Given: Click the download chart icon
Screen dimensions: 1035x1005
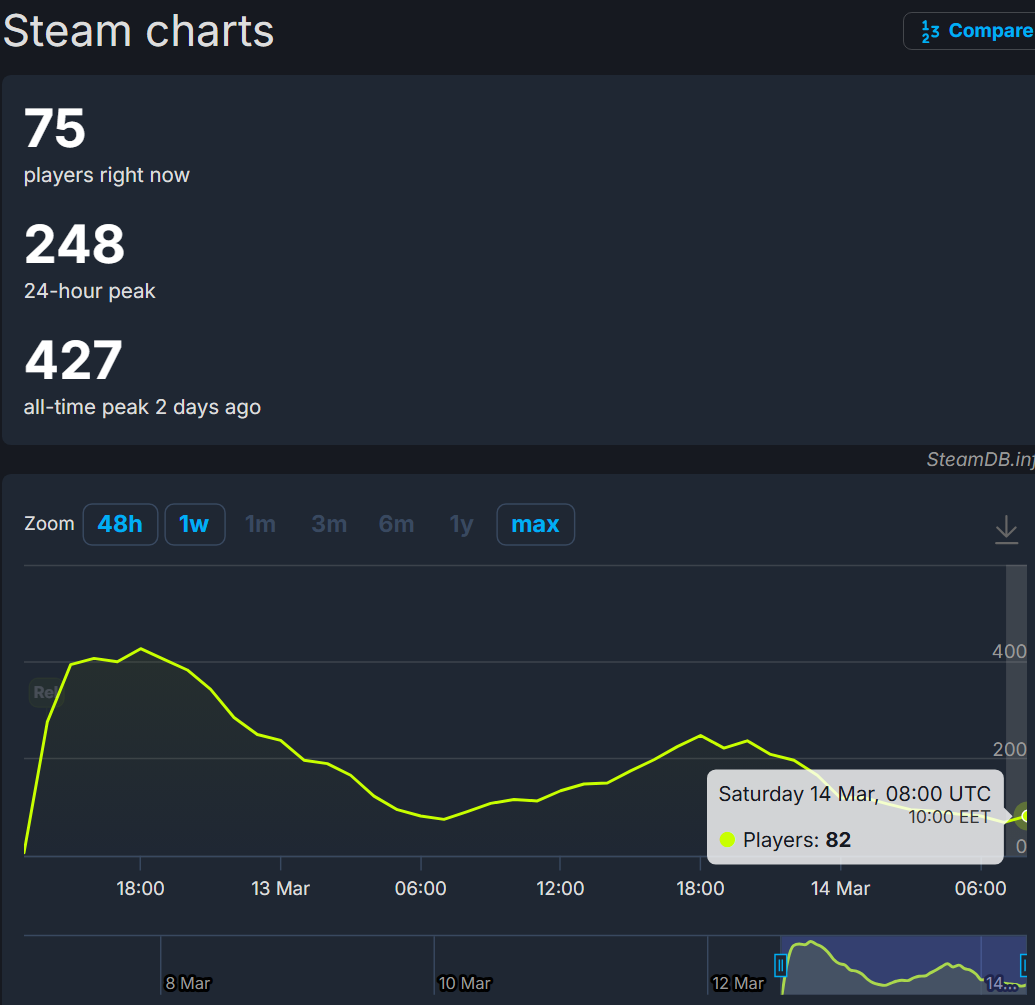Looking at the screenshot, I should (1006, 530).
